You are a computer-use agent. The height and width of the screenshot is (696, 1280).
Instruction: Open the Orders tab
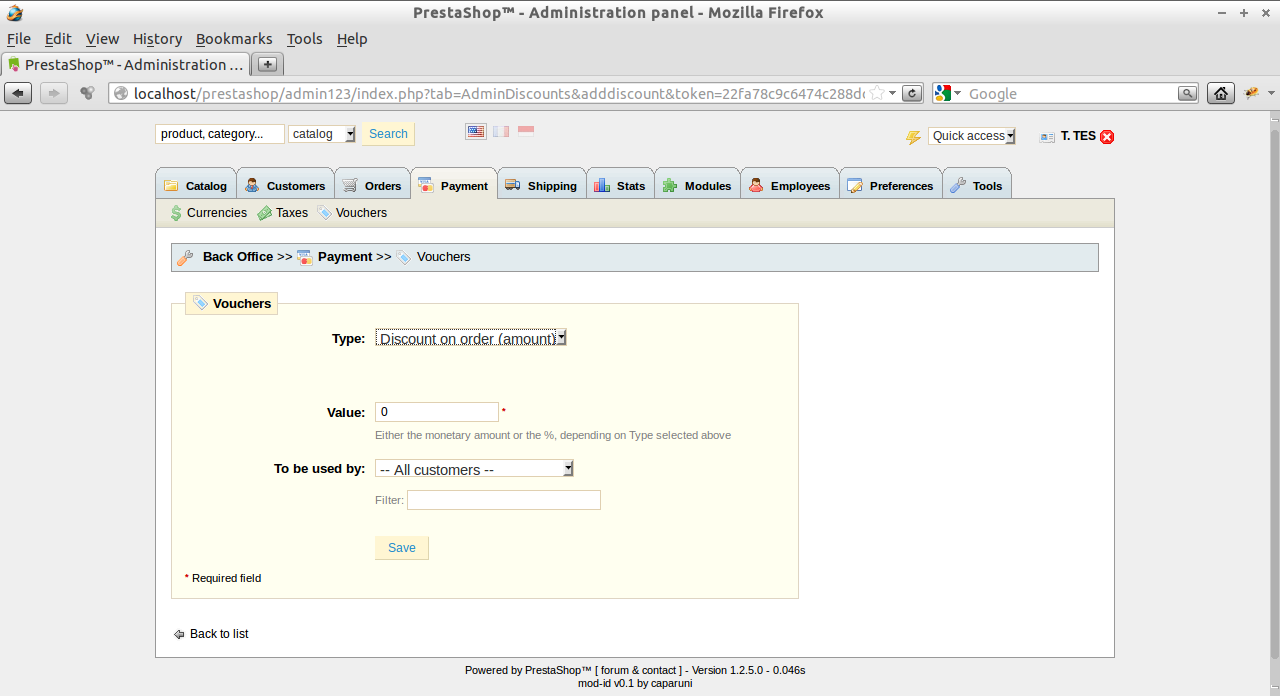(372, 185)
